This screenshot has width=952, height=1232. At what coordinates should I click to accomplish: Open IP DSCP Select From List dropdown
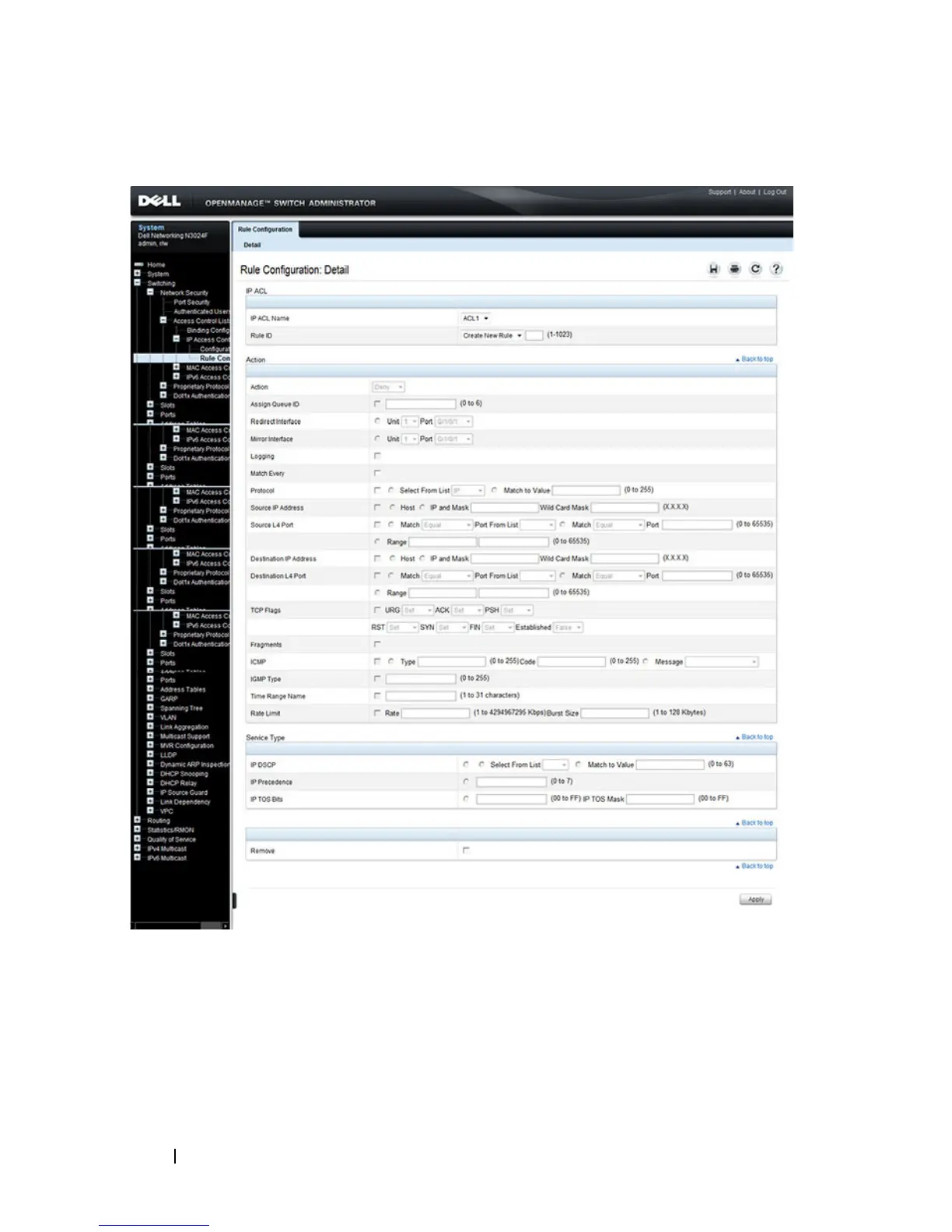tap(555, 765)
